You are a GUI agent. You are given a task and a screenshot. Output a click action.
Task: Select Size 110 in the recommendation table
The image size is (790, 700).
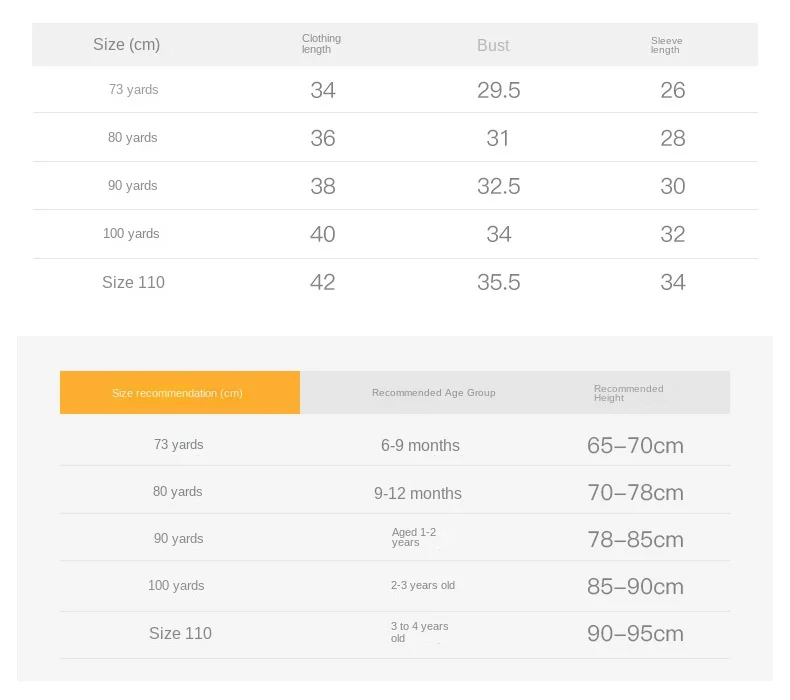(180, 633)
